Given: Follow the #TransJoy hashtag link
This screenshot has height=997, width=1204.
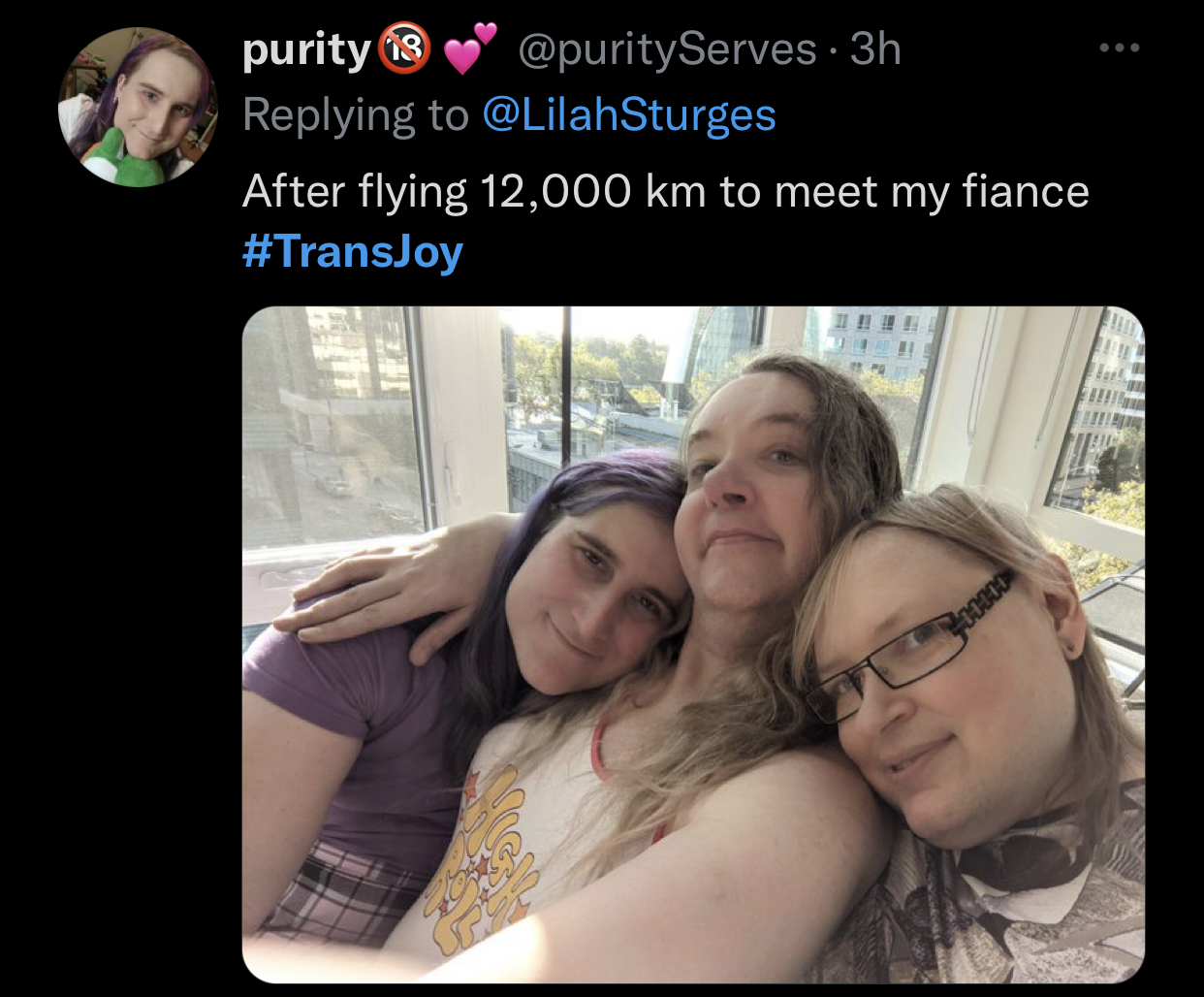Looking at the screenshot, I should coord(353,251).
